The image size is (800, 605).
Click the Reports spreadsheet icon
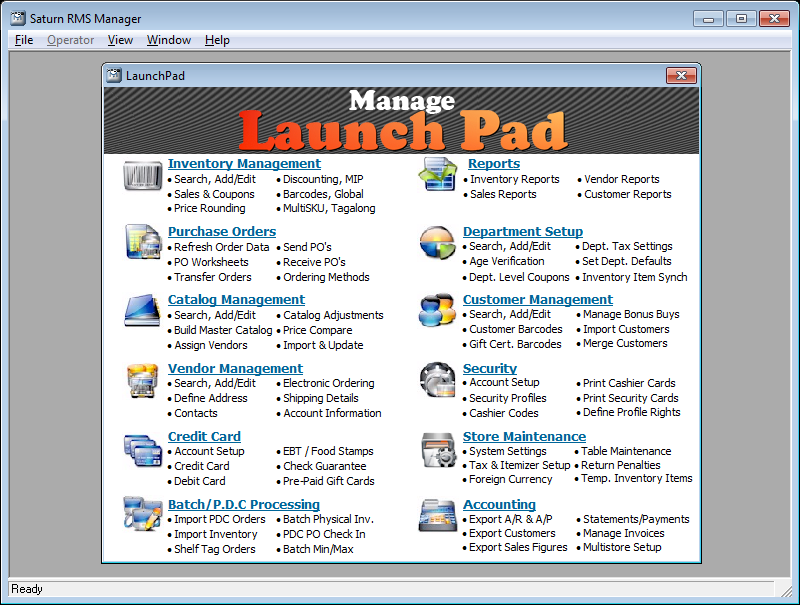coord(437,174)
